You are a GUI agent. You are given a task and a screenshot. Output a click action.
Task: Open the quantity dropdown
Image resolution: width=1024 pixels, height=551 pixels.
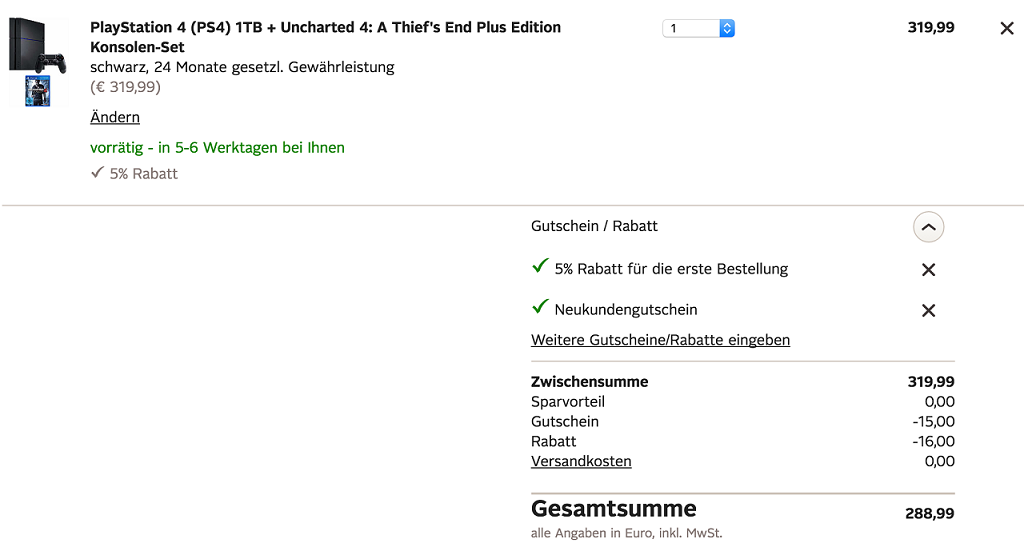(698, 28)
